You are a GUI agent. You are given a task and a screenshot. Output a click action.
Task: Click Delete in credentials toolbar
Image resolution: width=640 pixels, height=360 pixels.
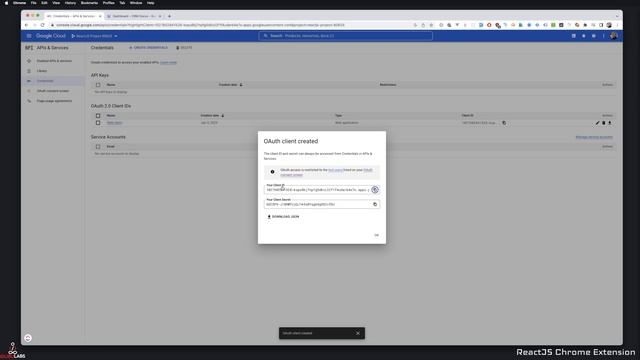coord(184,48)
